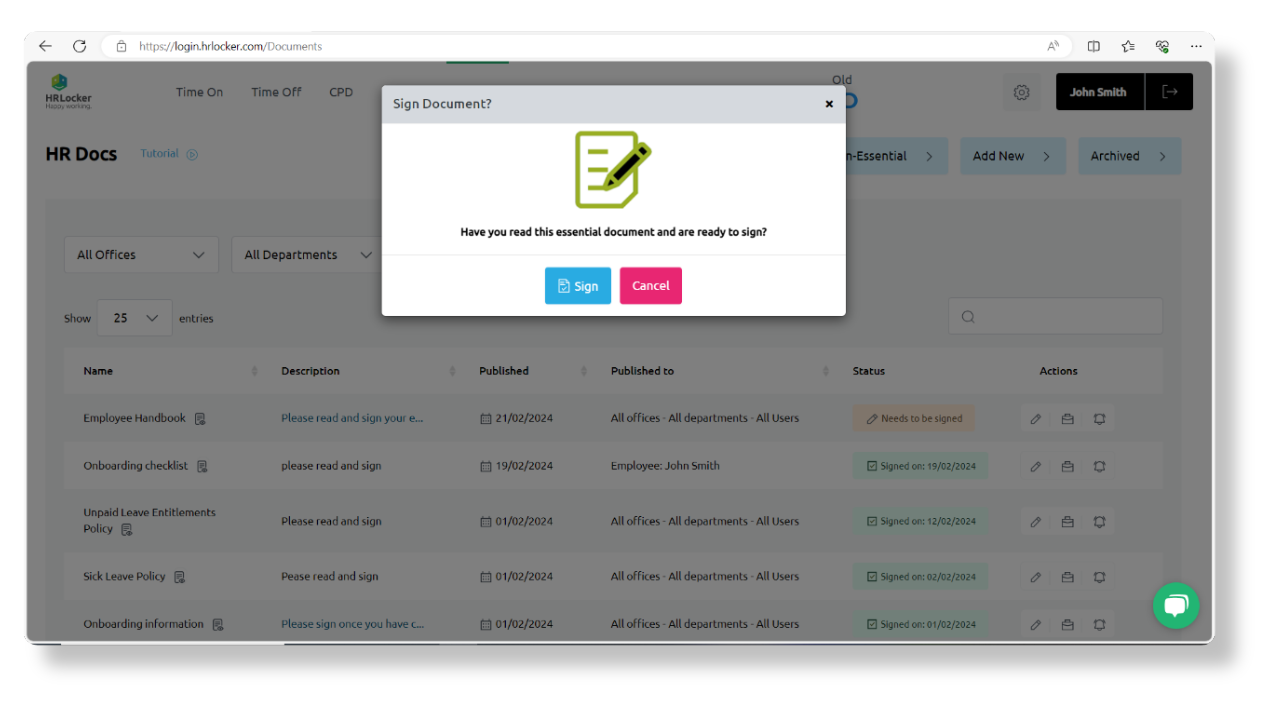Click the logout icon beside John Smith

coord(1169,91)
